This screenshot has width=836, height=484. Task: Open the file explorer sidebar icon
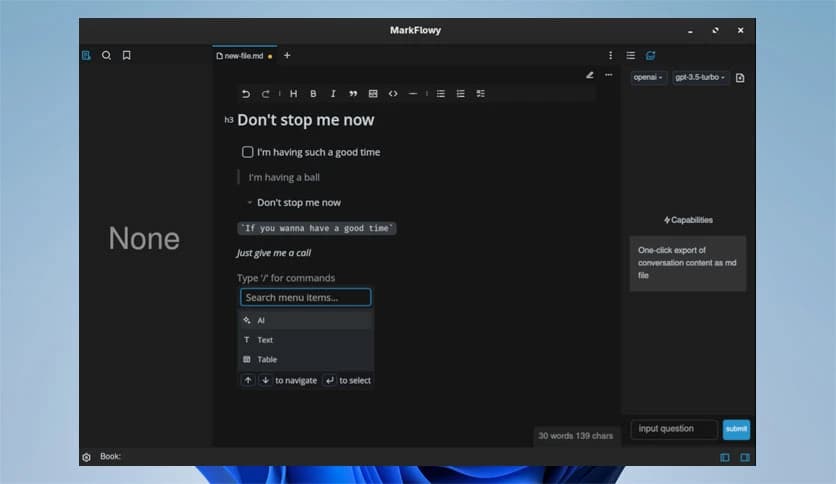point(86,55)
